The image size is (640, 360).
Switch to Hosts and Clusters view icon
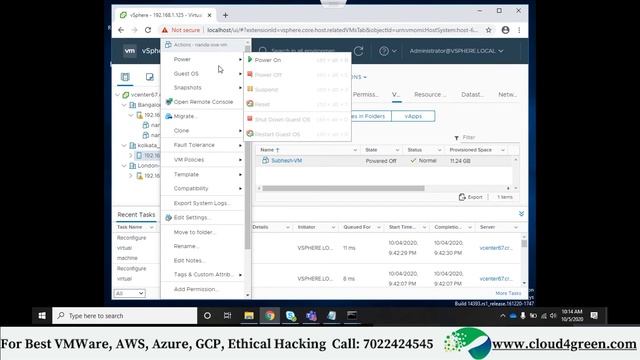click(125, 77)
